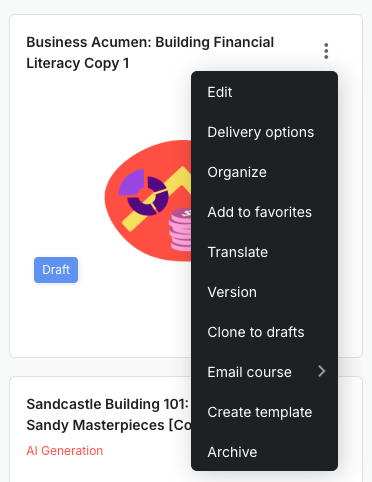This screenshot has height=482, width=372.
Task: Choose Organize in the context menu
Action: pos(264,172)
